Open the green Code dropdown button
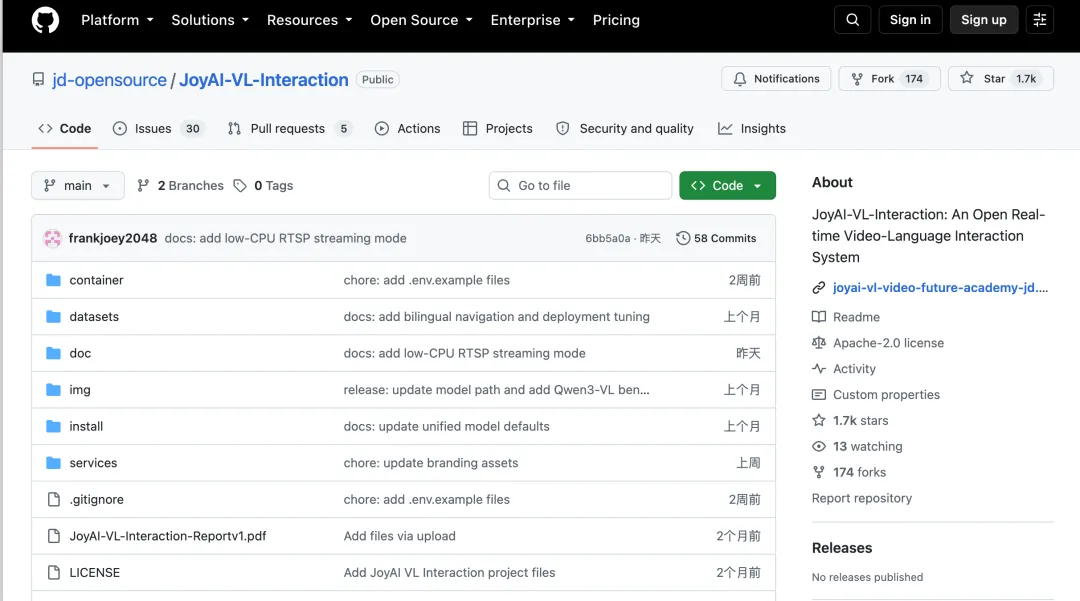This screenshot has width=1080, height=601. (727, 186)
